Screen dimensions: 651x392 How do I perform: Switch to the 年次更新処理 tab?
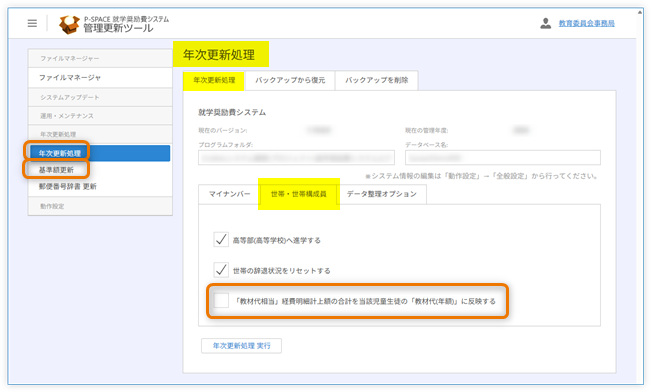214,80
